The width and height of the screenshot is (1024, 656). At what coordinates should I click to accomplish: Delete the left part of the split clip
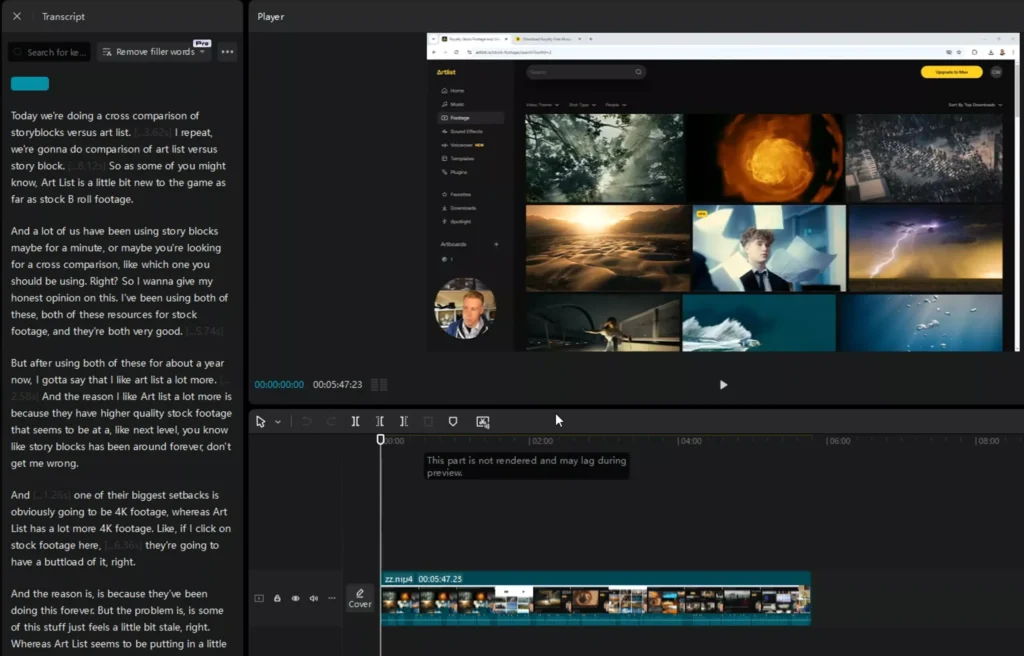tap(380, 421)
